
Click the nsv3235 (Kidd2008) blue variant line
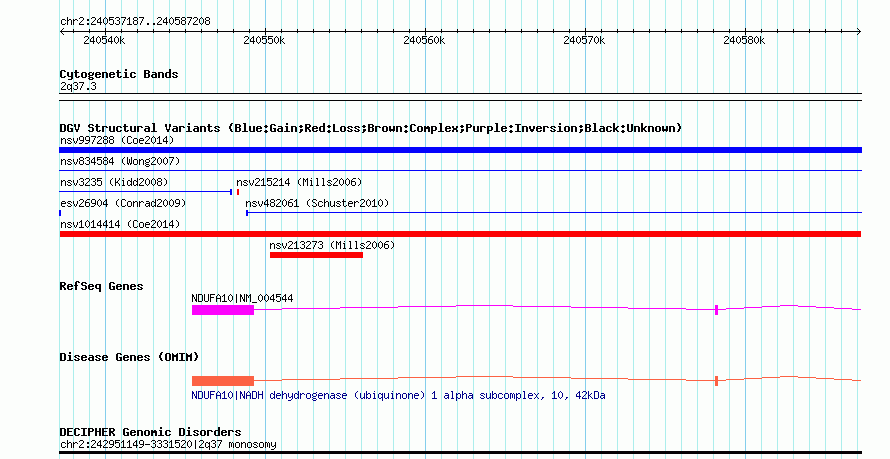click(x=146, y=192)
